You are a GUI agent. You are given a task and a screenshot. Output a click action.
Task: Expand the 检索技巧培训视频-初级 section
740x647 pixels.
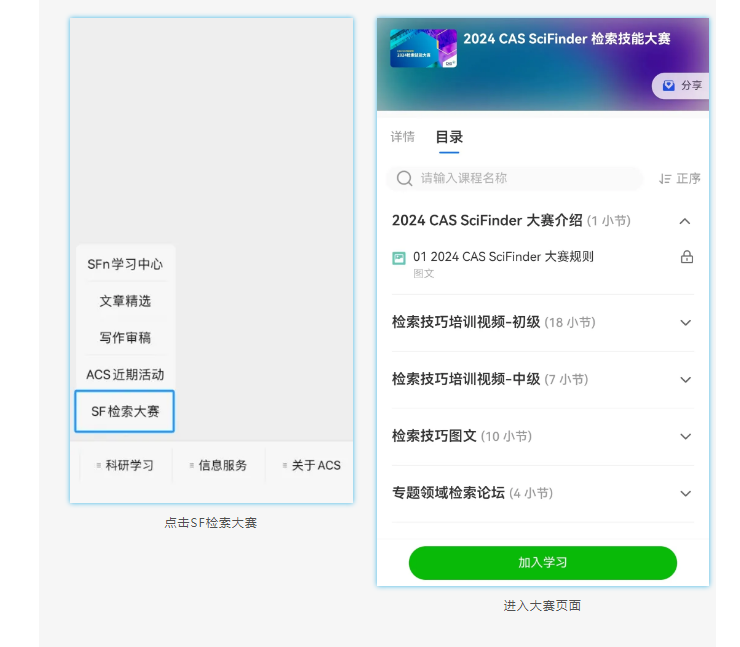[x=685, y=323]
